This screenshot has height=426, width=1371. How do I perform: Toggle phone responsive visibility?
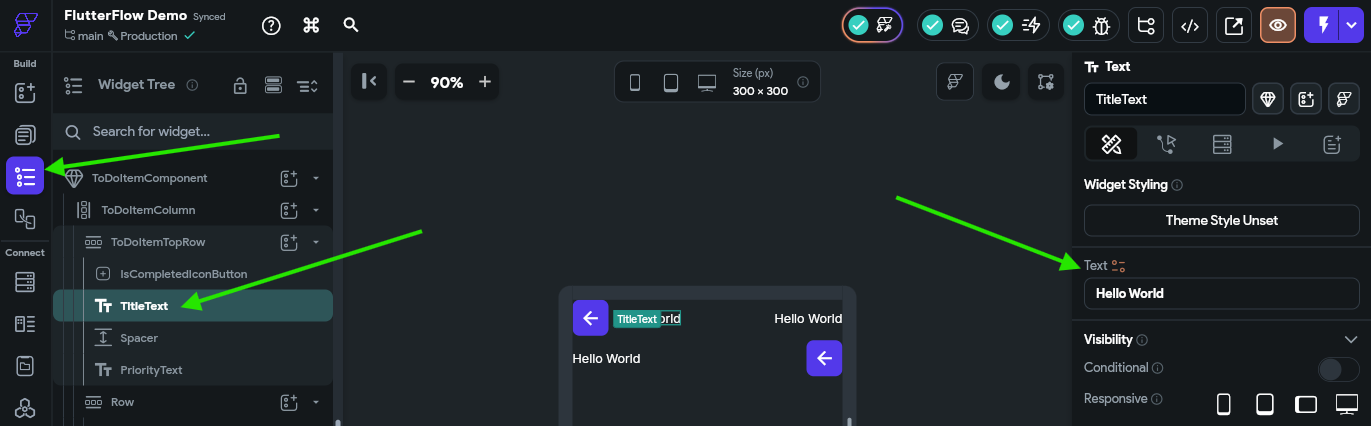[1223, 404]
